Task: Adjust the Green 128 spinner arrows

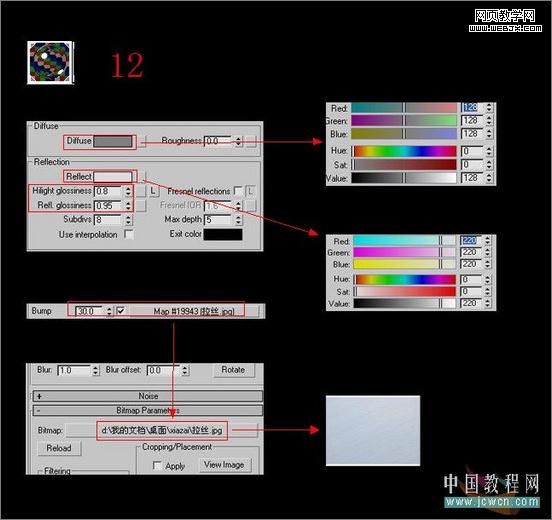Action: (489, 121)
